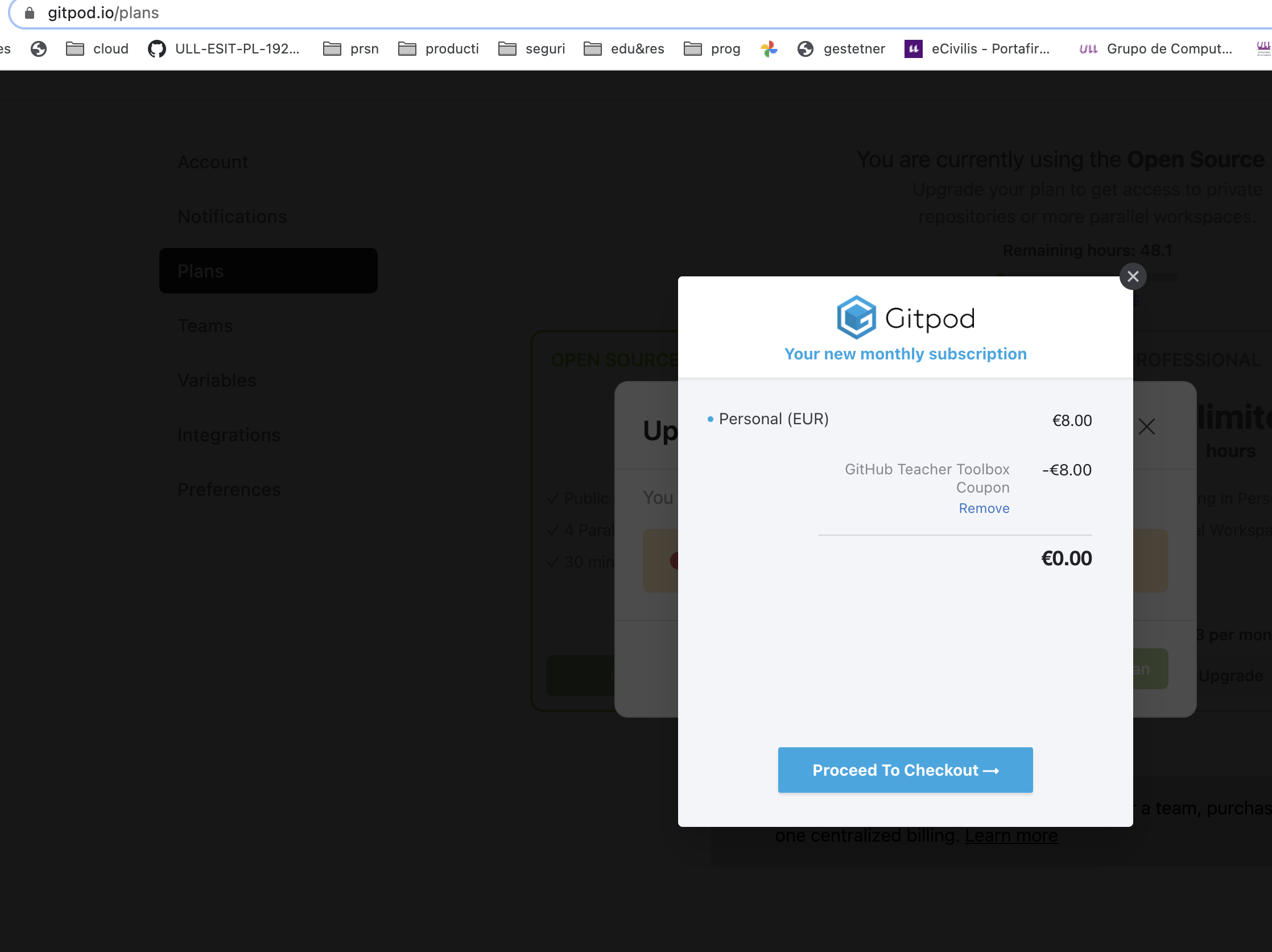This screenshot has width=1272, height=952.
Task: Expand the prsn bookmarks folder
Action: 351,49
